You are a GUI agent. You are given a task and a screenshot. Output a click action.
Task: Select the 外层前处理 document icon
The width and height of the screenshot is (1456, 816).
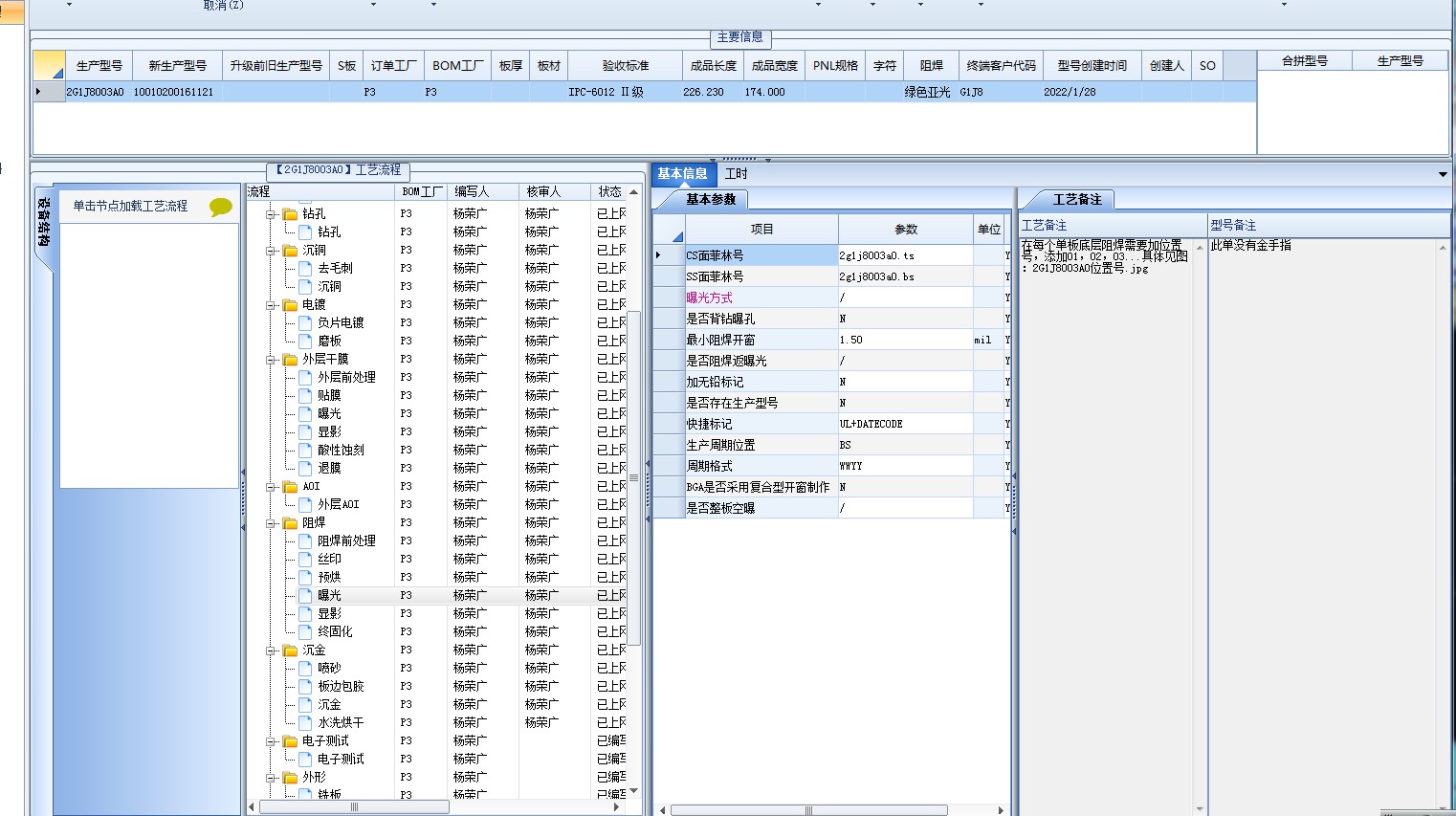[x=305, y=377]
